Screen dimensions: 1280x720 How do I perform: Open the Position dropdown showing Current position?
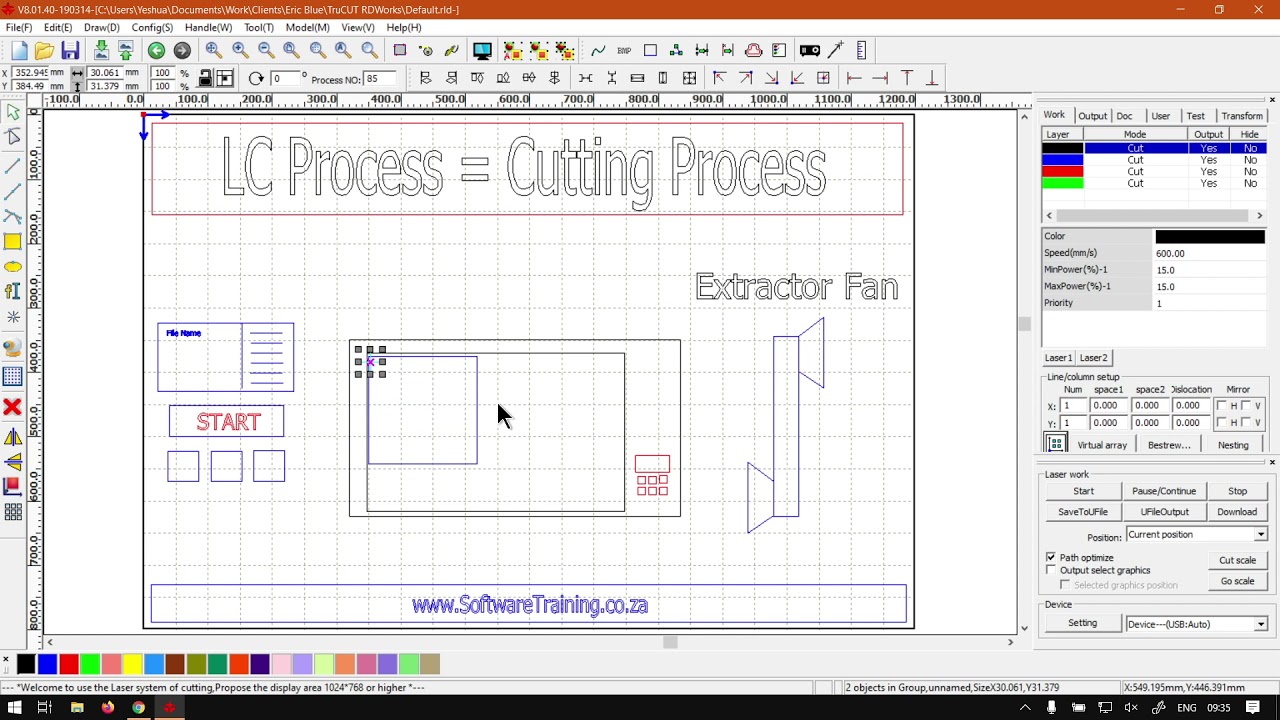[x=1196, y=535]
